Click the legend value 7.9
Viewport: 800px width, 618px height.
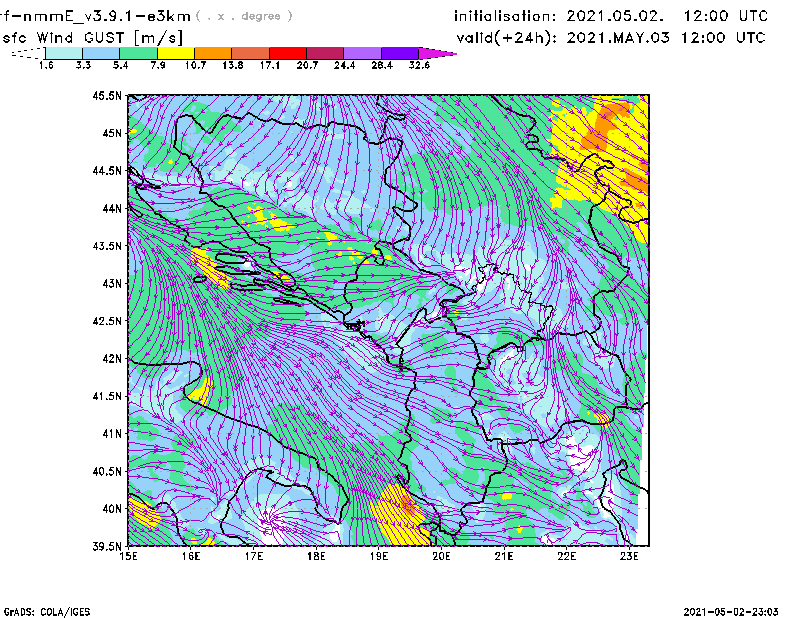click(x=158, y=65)
